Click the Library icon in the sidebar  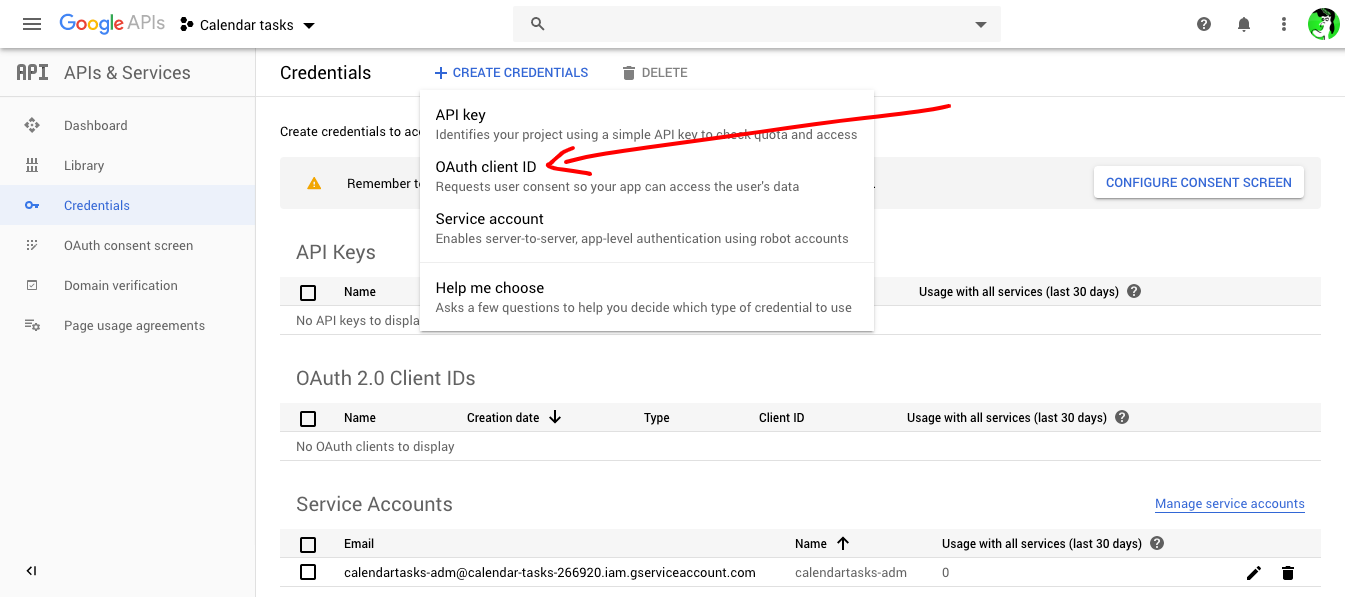coord(32,165)
